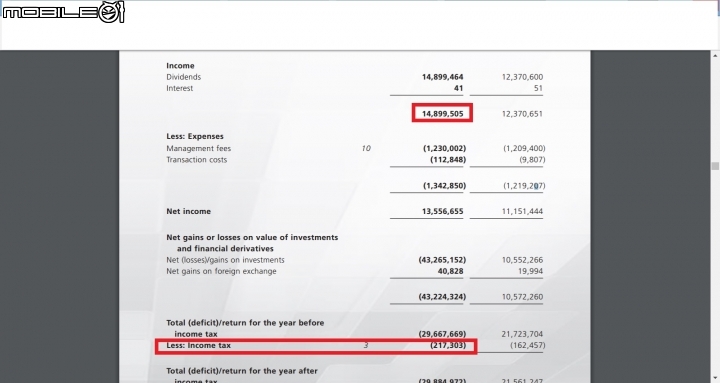Select the 'Less: Expenses' heading
720x383 pixels.
195,136
